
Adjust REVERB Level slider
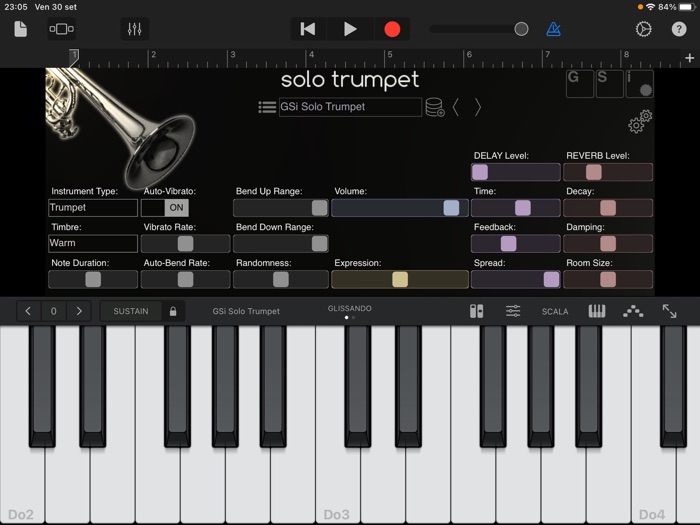[x=608, y=172]
